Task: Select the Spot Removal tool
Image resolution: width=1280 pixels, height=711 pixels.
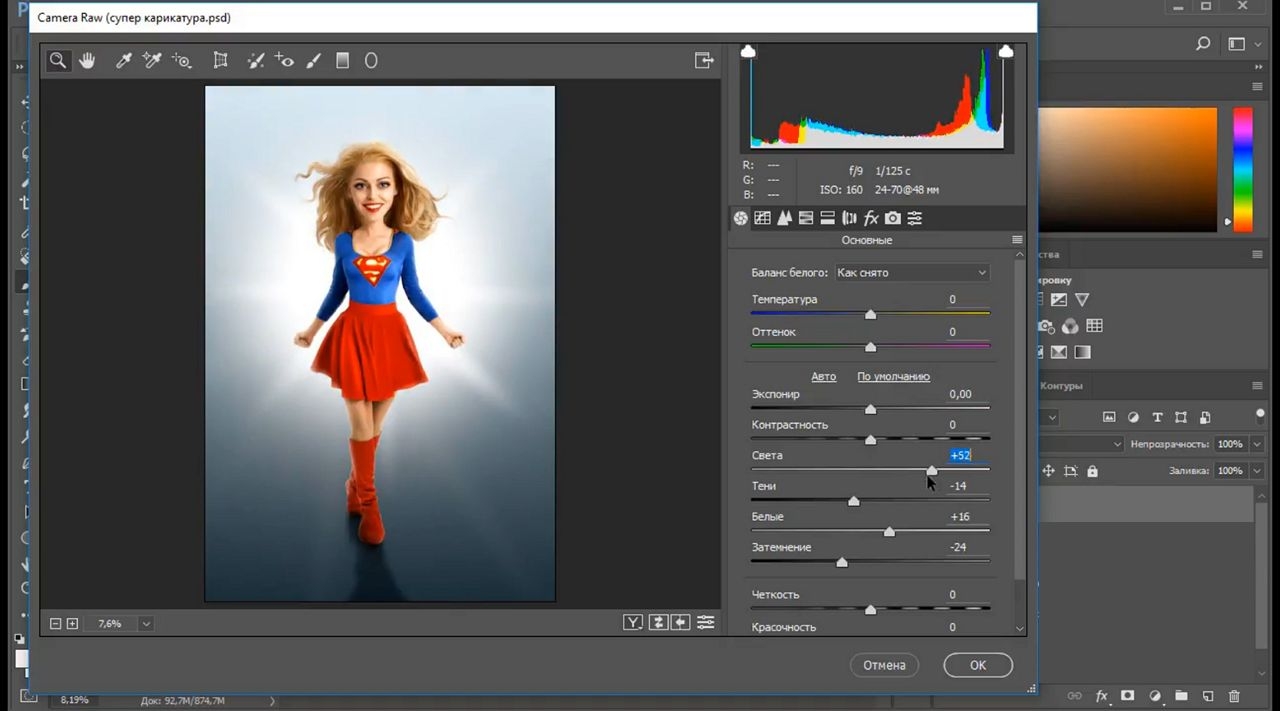Action: (x=256, y=61)
